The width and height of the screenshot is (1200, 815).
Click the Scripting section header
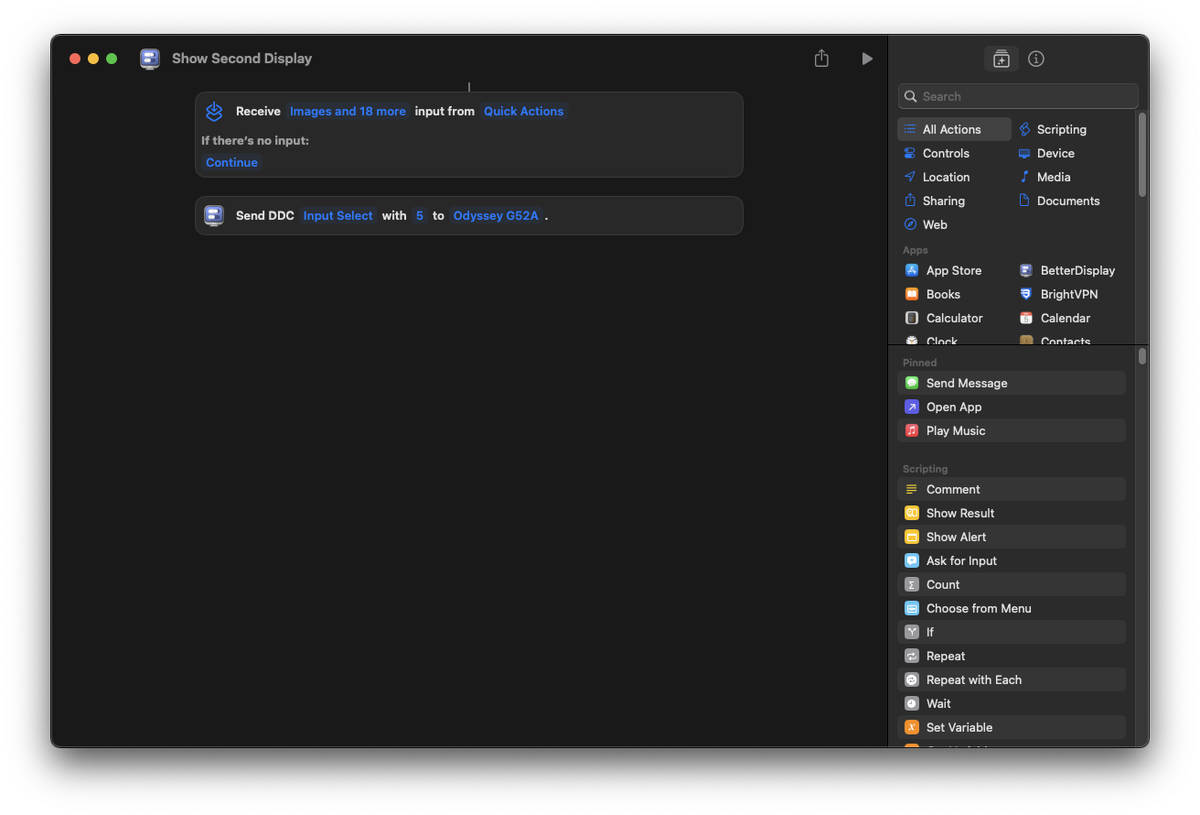click(x=925, y=469)
